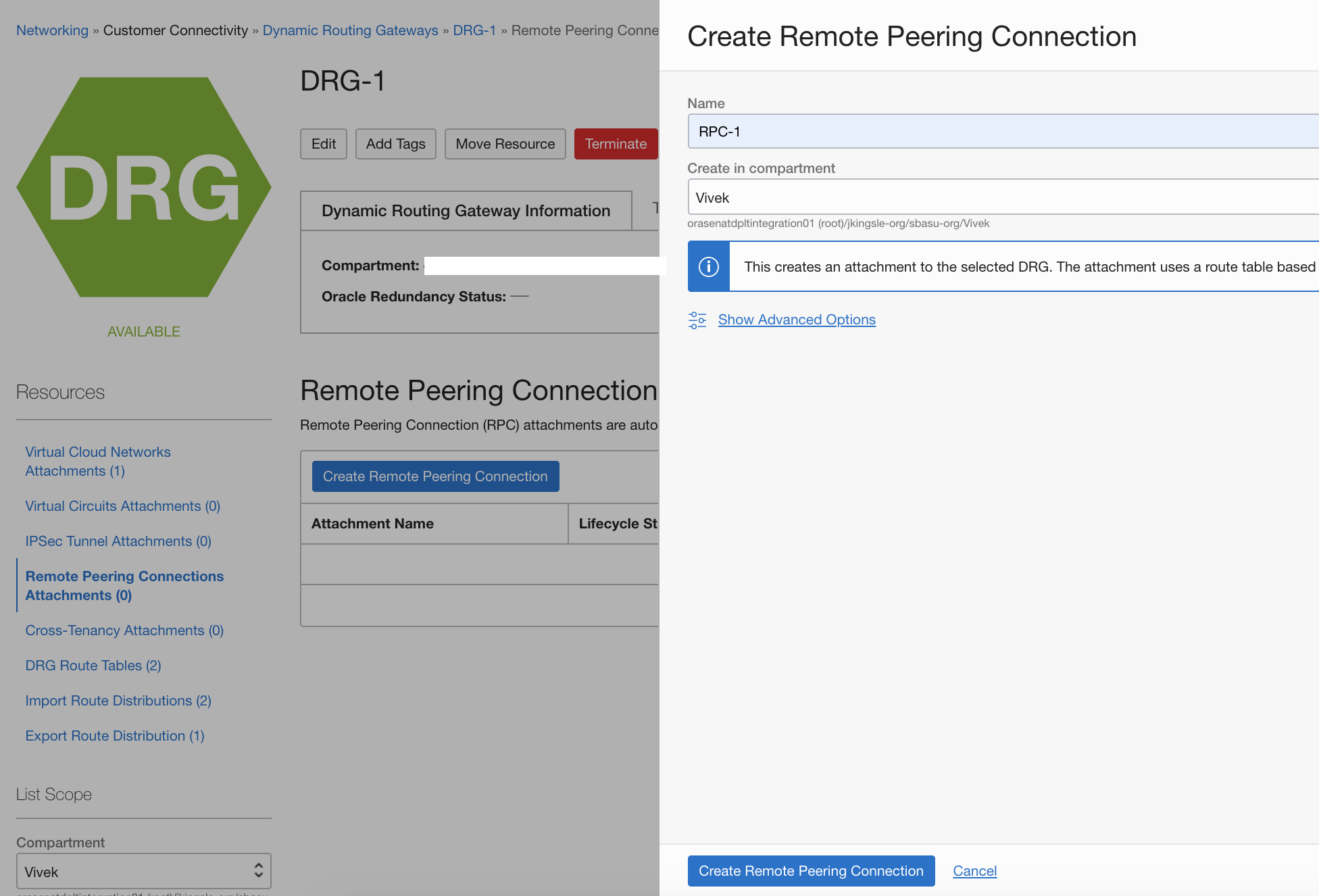The height and width of the screenshot is (896, 1319).
Task: Open the Vivek compartment selector arrows
Action: point(258,871)
